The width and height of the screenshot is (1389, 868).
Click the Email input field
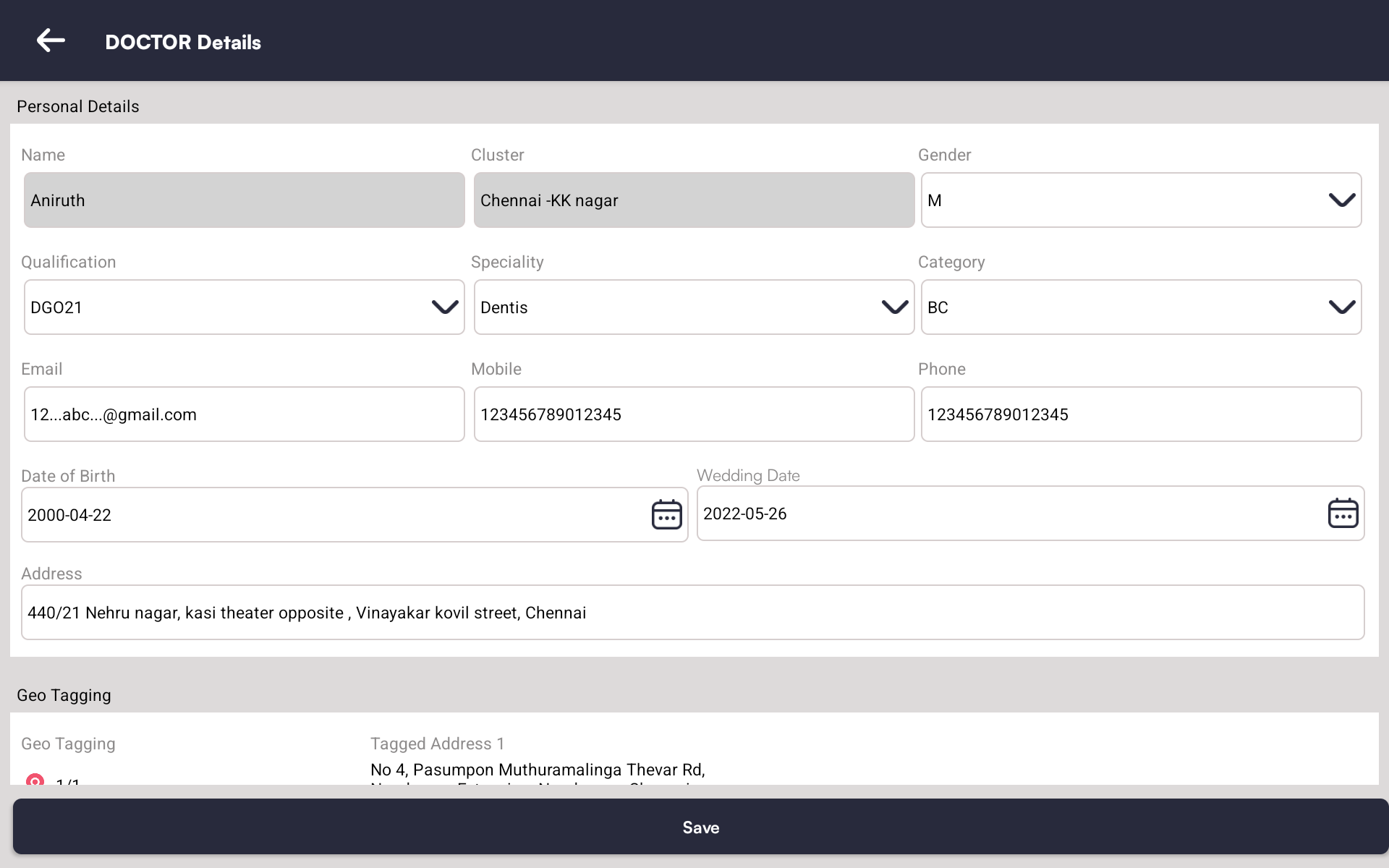(x=244, y=414)
